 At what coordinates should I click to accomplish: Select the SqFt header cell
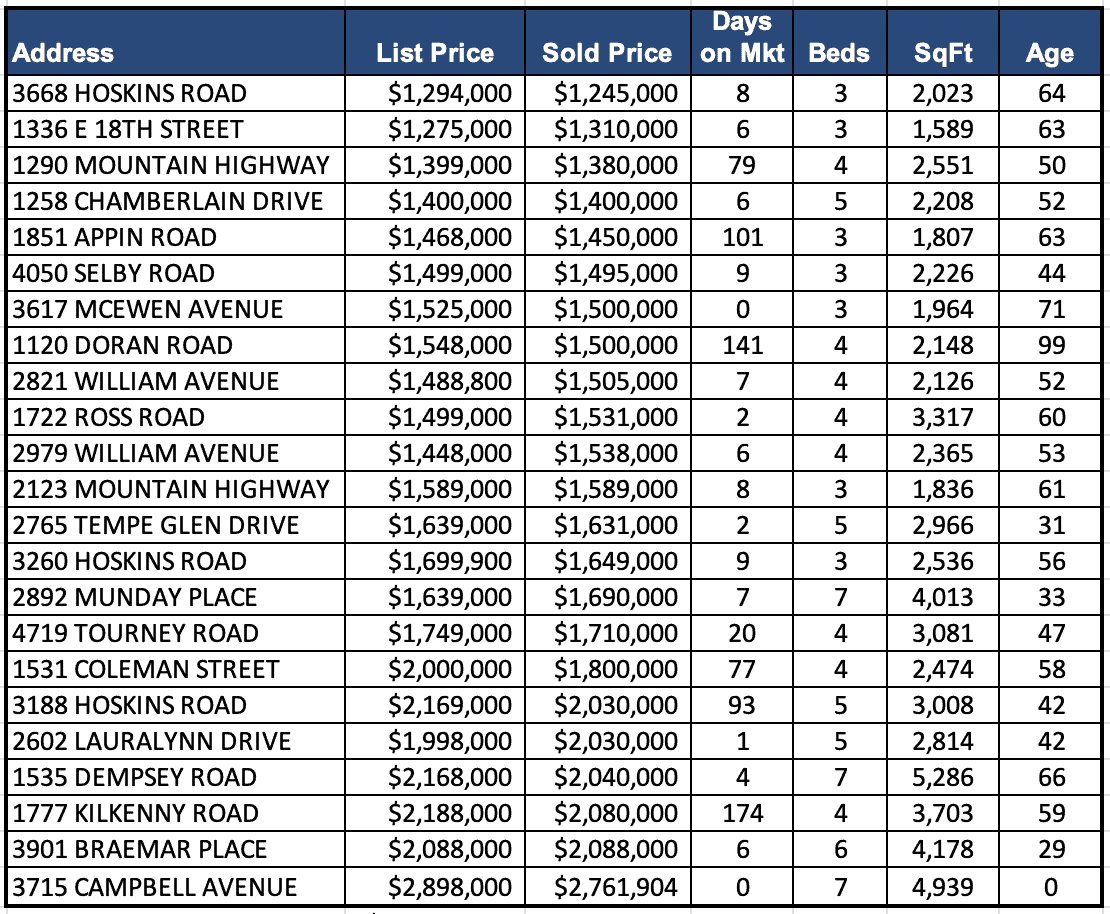[x=943, y=53]
